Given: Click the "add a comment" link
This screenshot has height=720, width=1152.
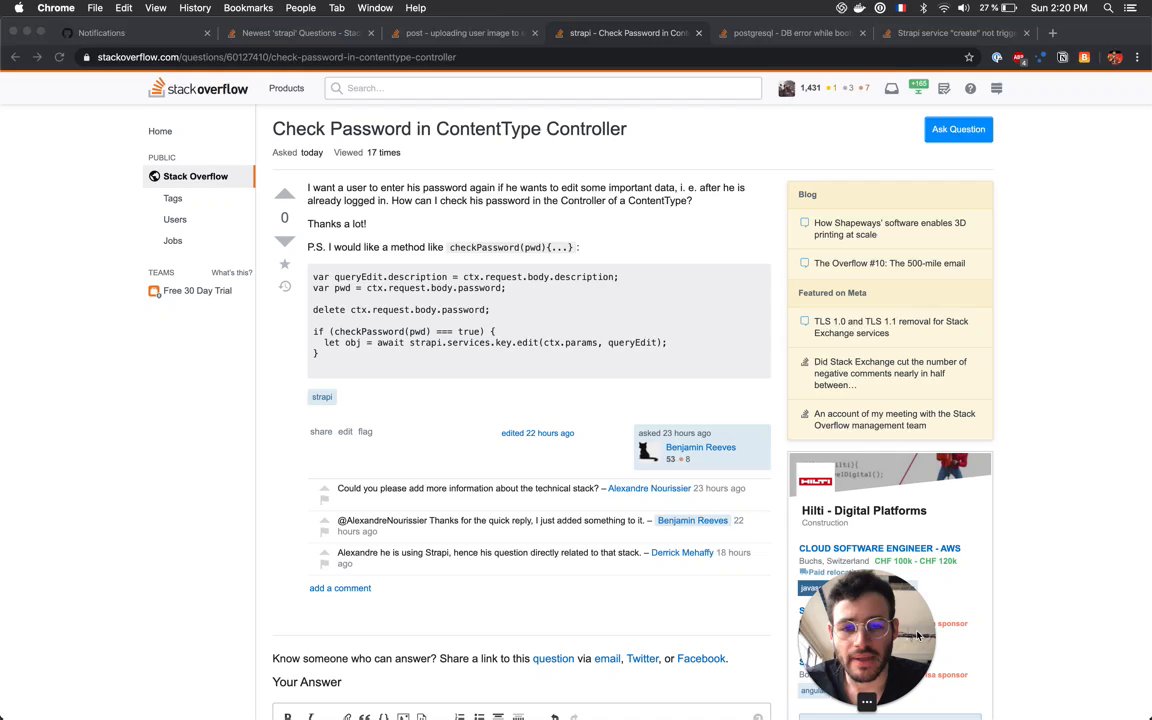Looking at the screenshot, I should point(340,588).
